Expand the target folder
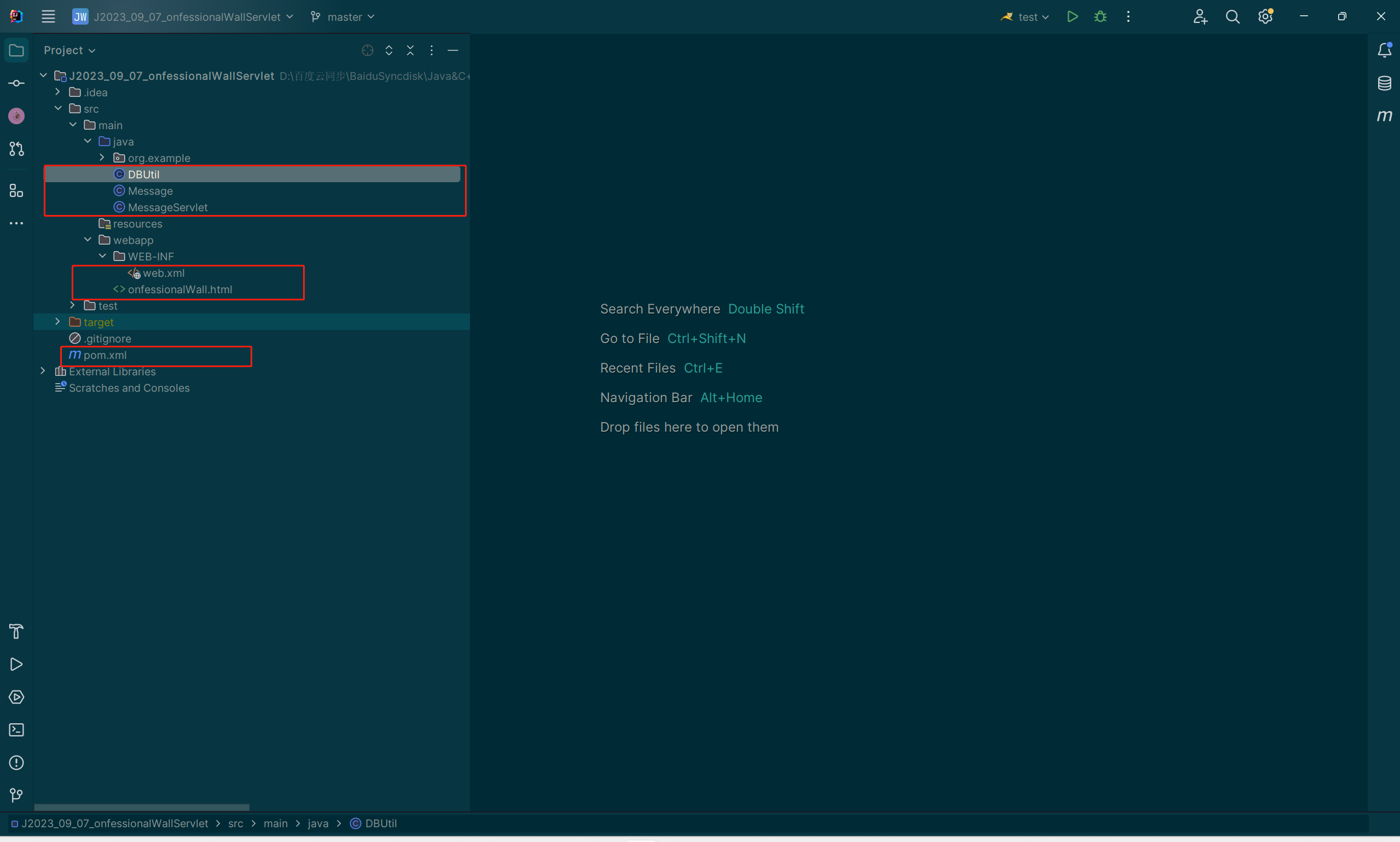The width and height of the screenshot is (1400, 842). 58,322
